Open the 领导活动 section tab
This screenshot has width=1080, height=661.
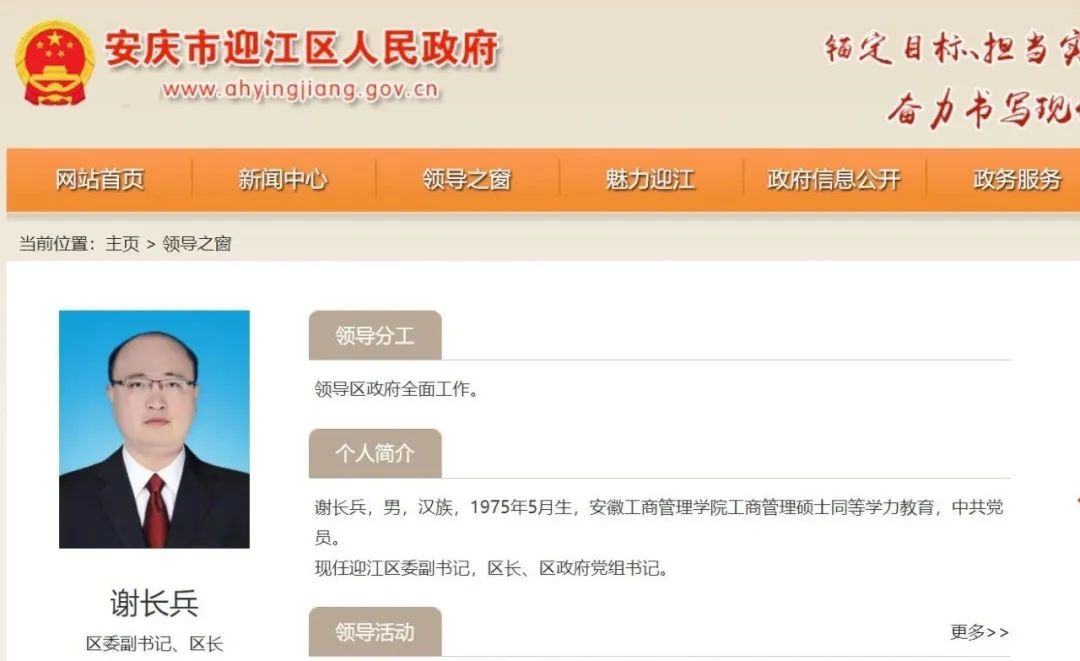click(x=375, y=631)
